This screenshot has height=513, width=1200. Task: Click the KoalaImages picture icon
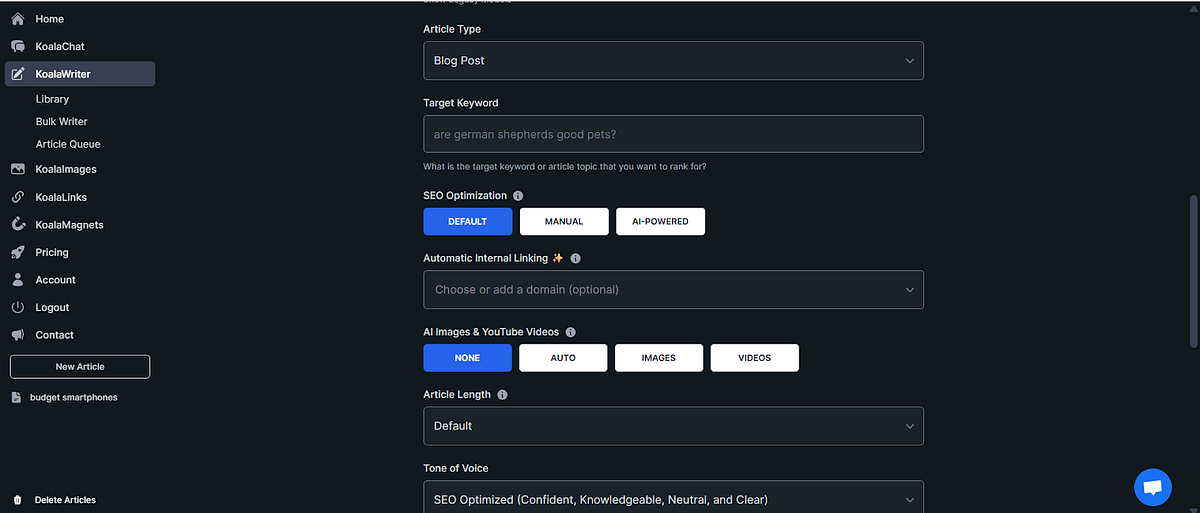(18, 169)
